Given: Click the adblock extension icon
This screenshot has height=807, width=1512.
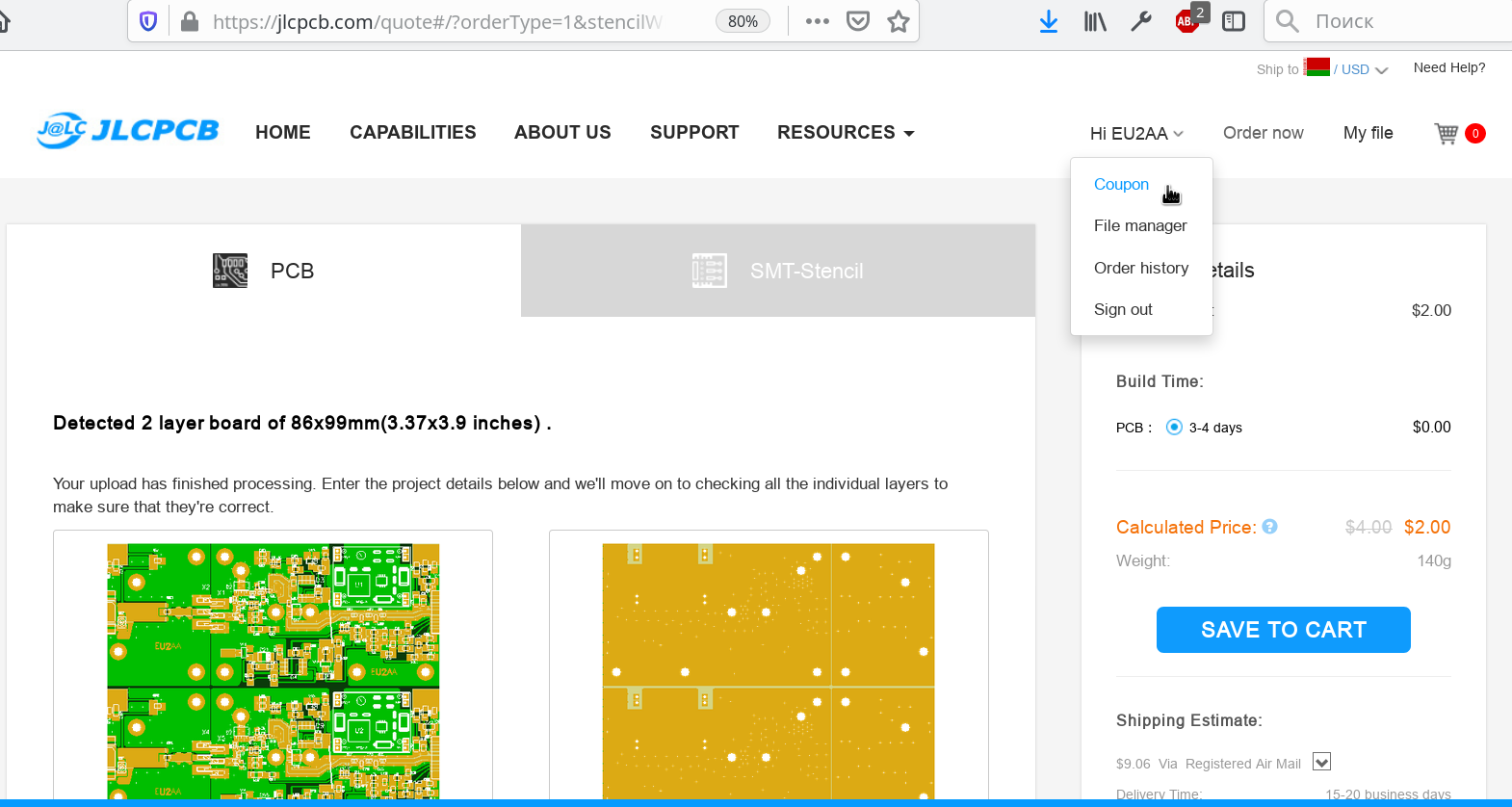Looking at the screenshot, I should pos(1186,21).
